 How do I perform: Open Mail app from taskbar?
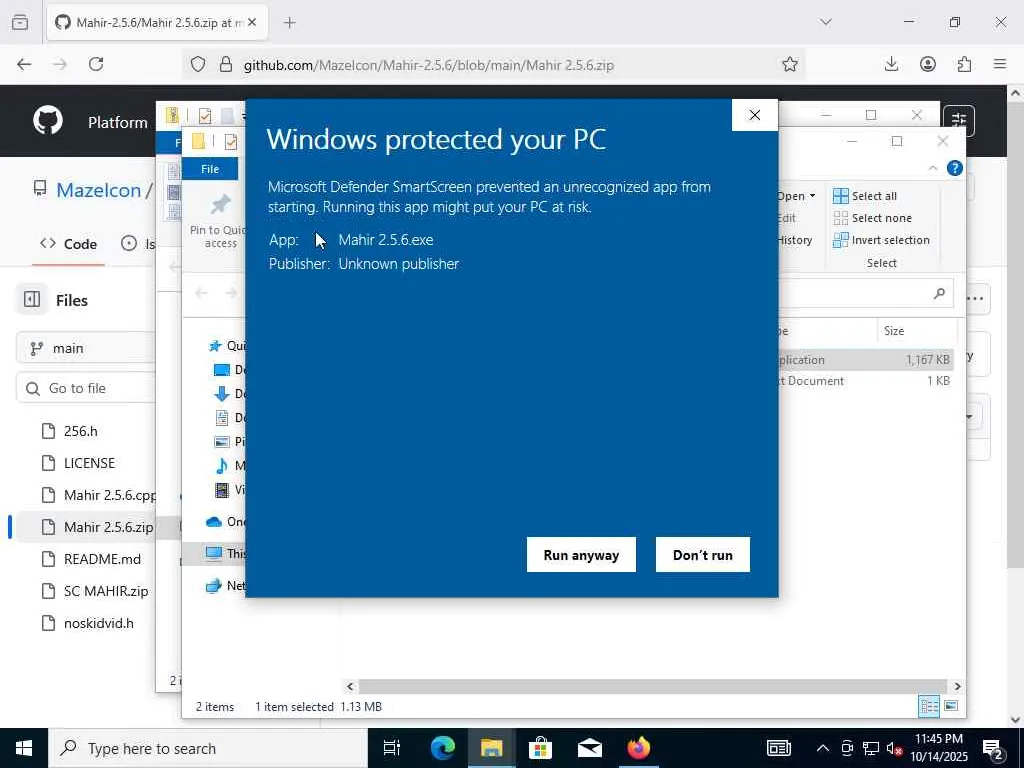point(590,748)
